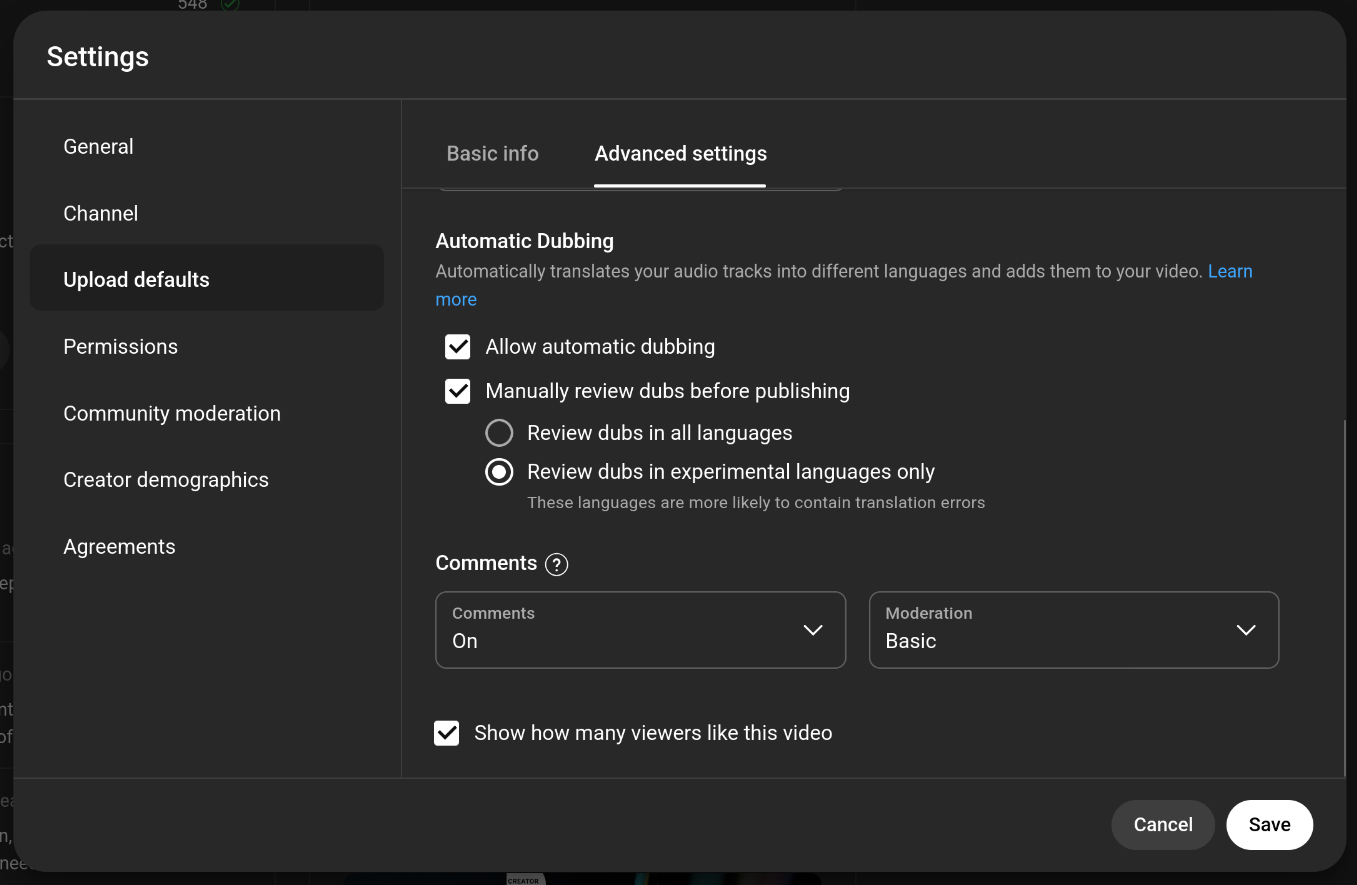Select the Advanced settings tab
1357x885 pixels.
point(680,154)
